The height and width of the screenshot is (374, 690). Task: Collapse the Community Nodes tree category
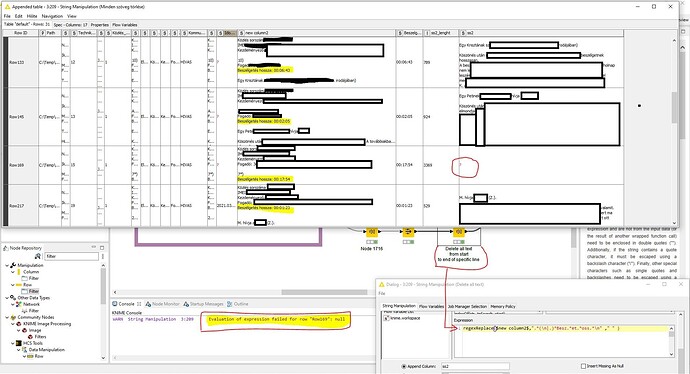(x=7, y=317)
